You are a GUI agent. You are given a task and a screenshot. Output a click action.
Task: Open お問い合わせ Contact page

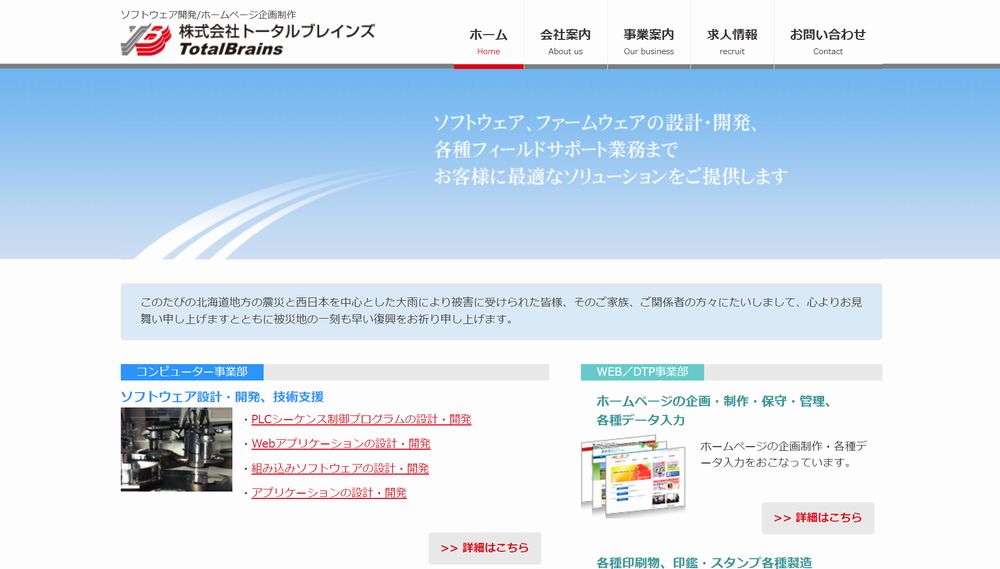point(827,41)
